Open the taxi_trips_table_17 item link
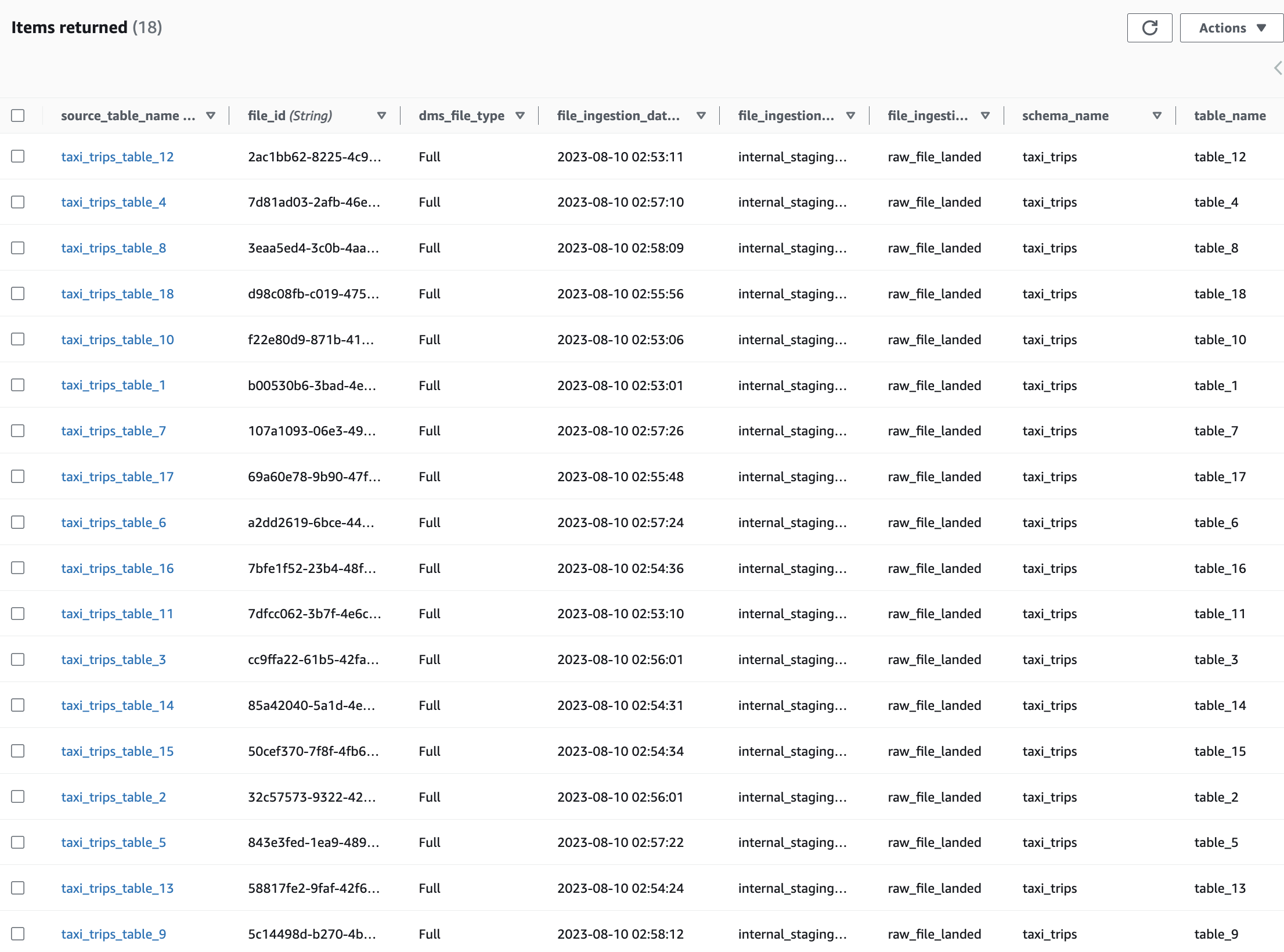 point(117,477)
